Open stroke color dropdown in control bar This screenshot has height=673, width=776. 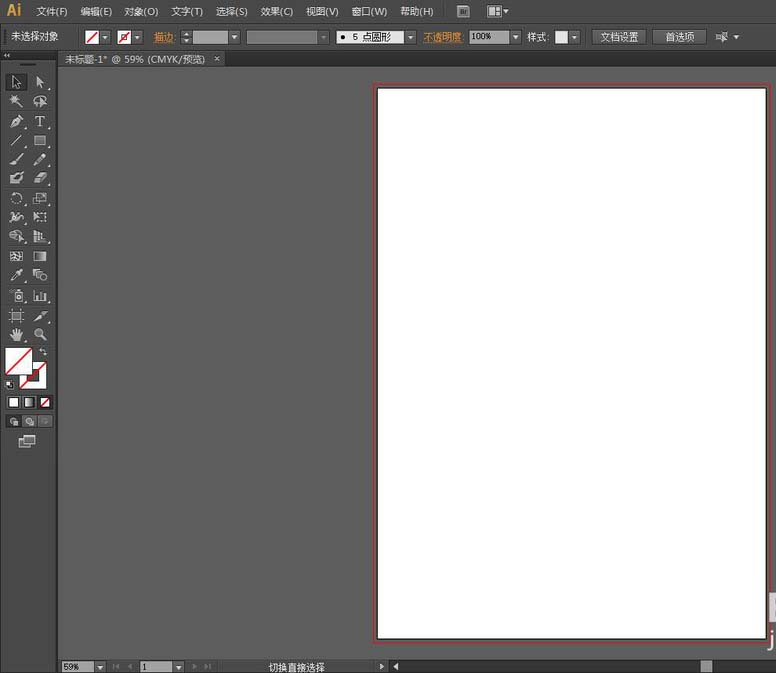(x=137, y=37)
